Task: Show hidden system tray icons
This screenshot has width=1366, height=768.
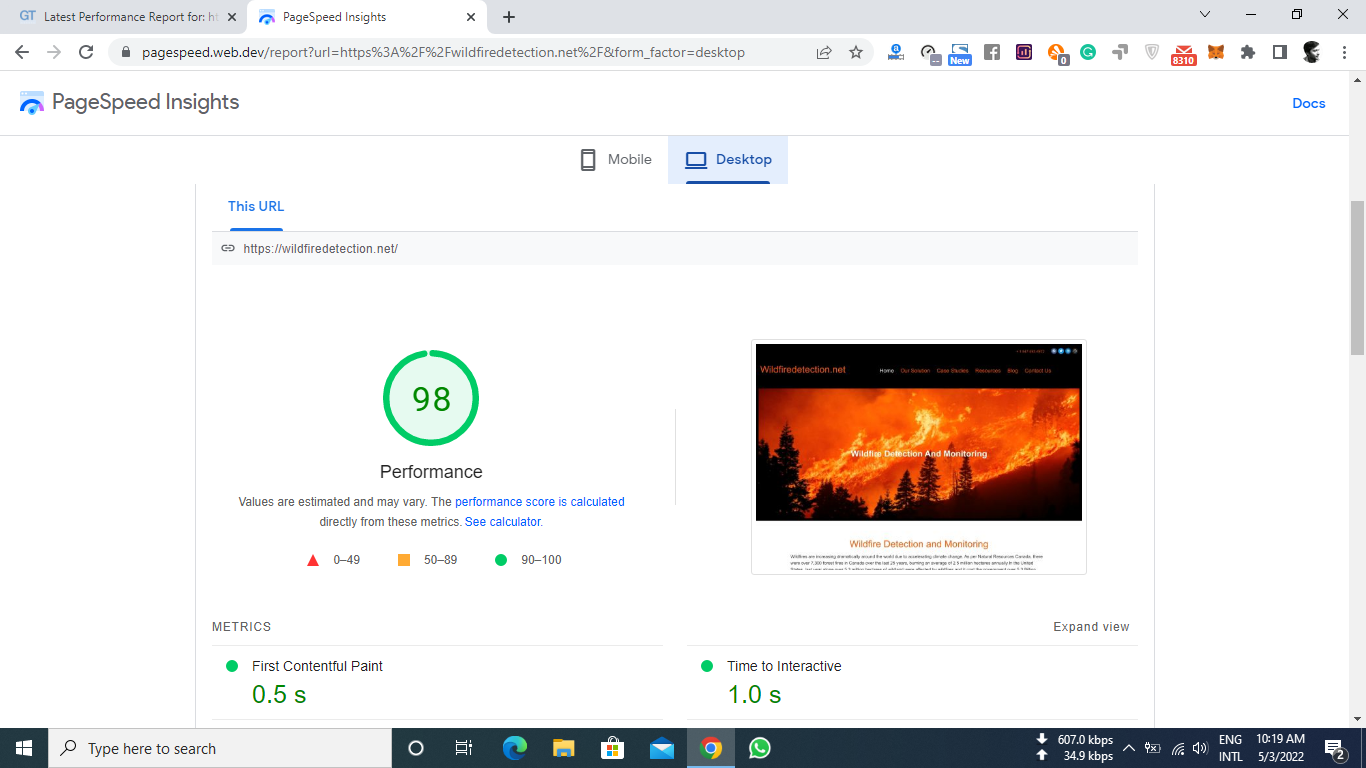Action: coord(1129,748)
